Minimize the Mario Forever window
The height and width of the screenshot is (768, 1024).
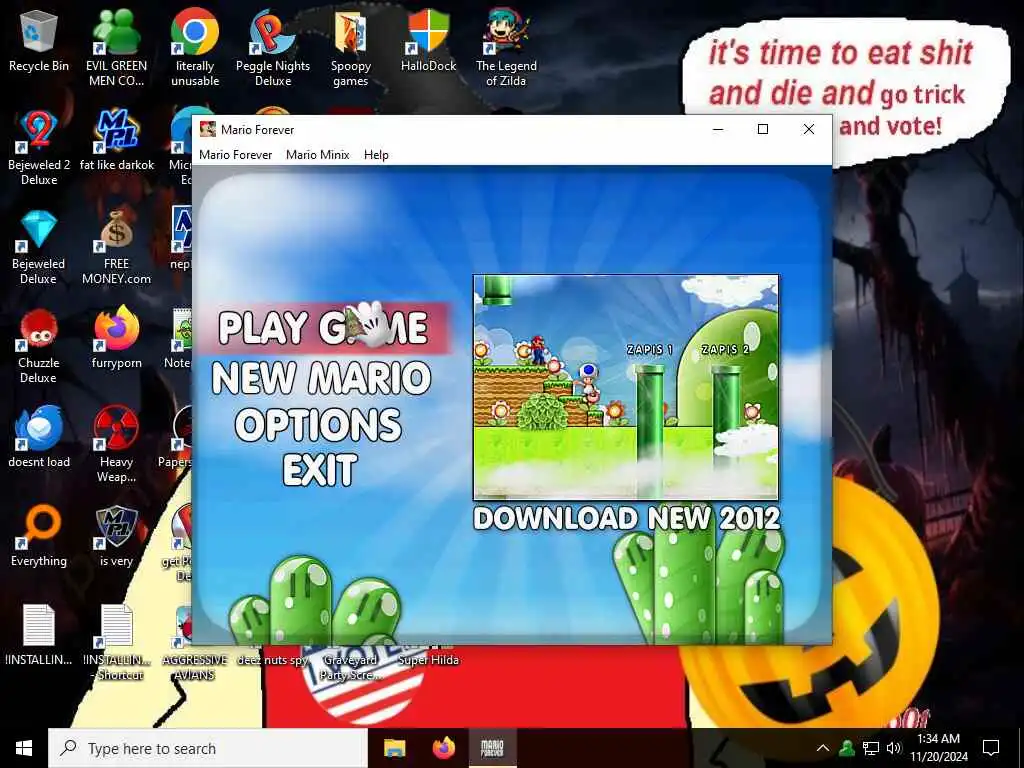pos(718,129)
